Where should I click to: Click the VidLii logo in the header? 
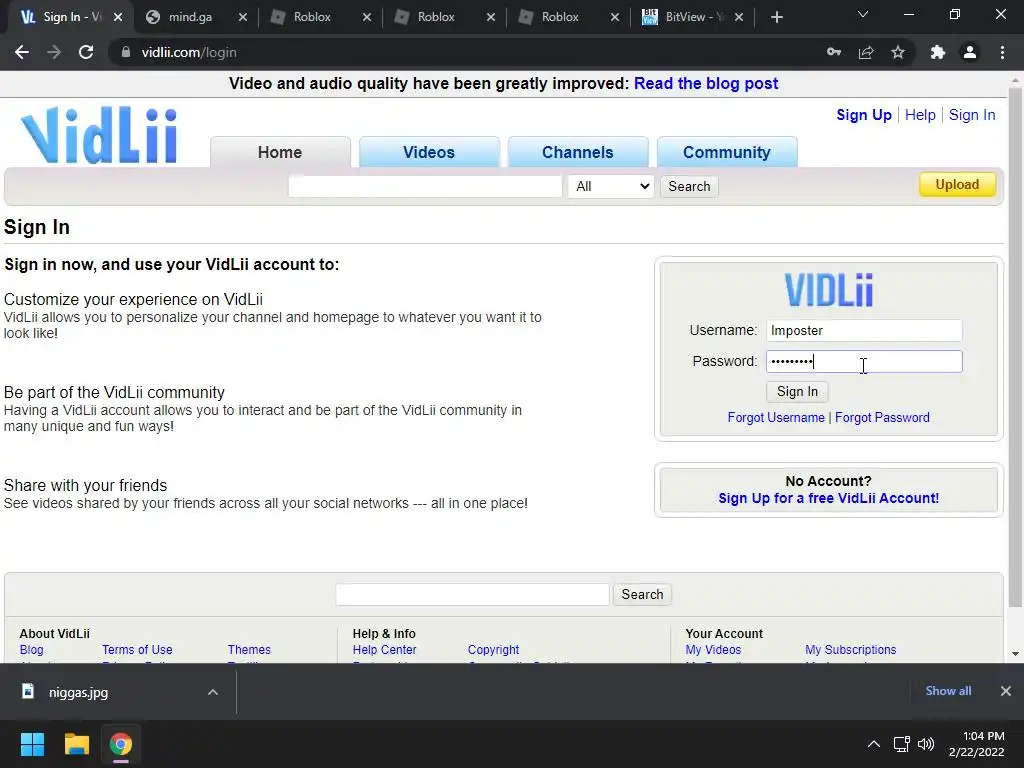(x=99, y=135)
